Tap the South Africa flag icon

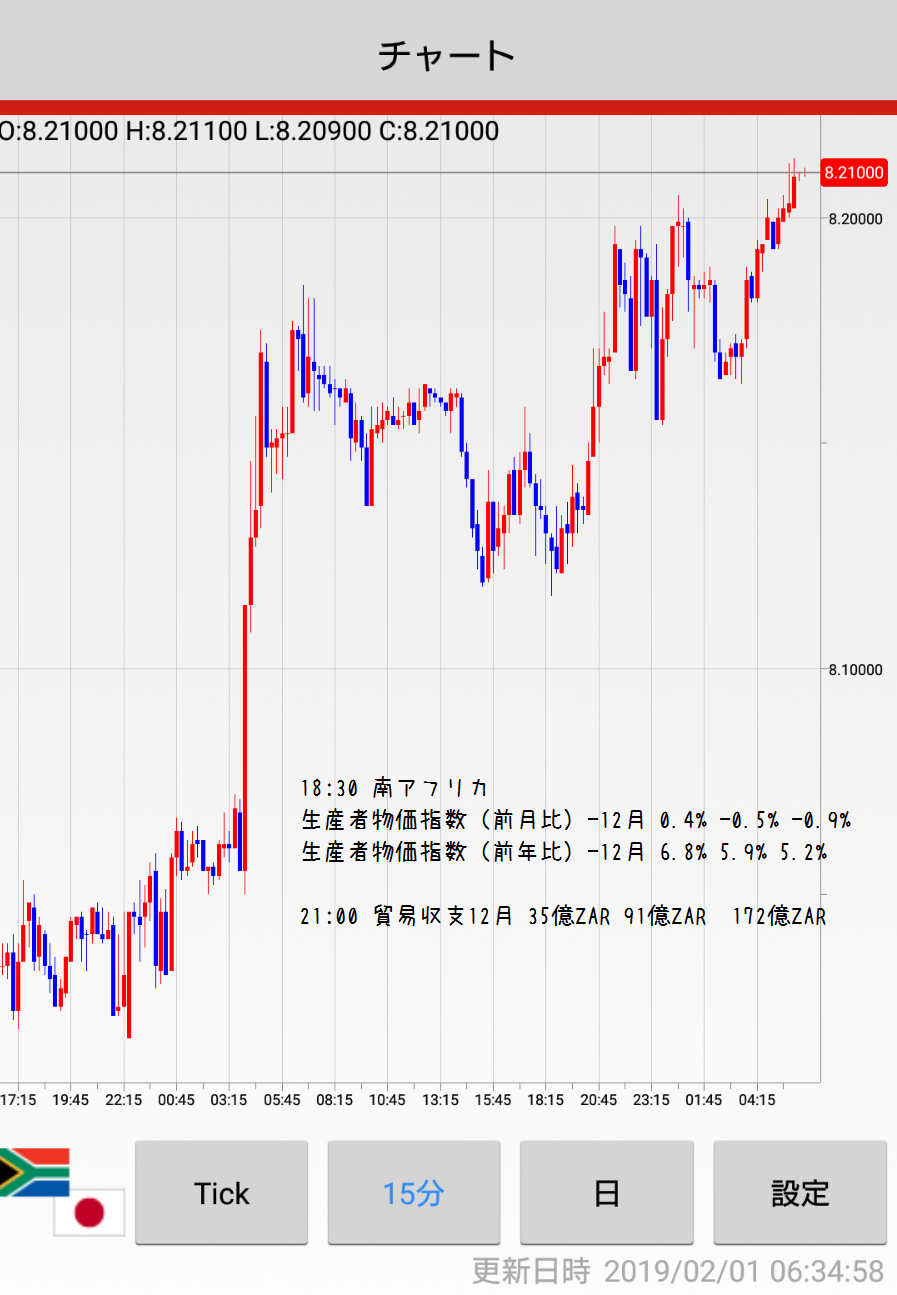click(x=34, y=1171)
